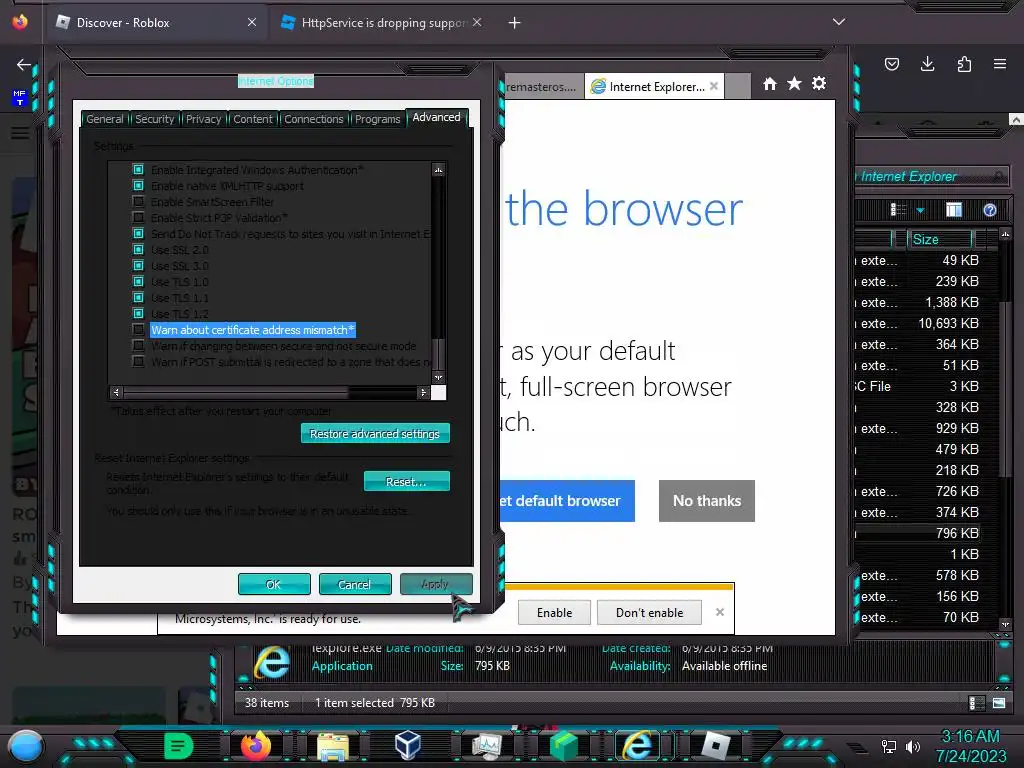
Task: Select Discover - Roblox Firefox tab
Action: 157,23
